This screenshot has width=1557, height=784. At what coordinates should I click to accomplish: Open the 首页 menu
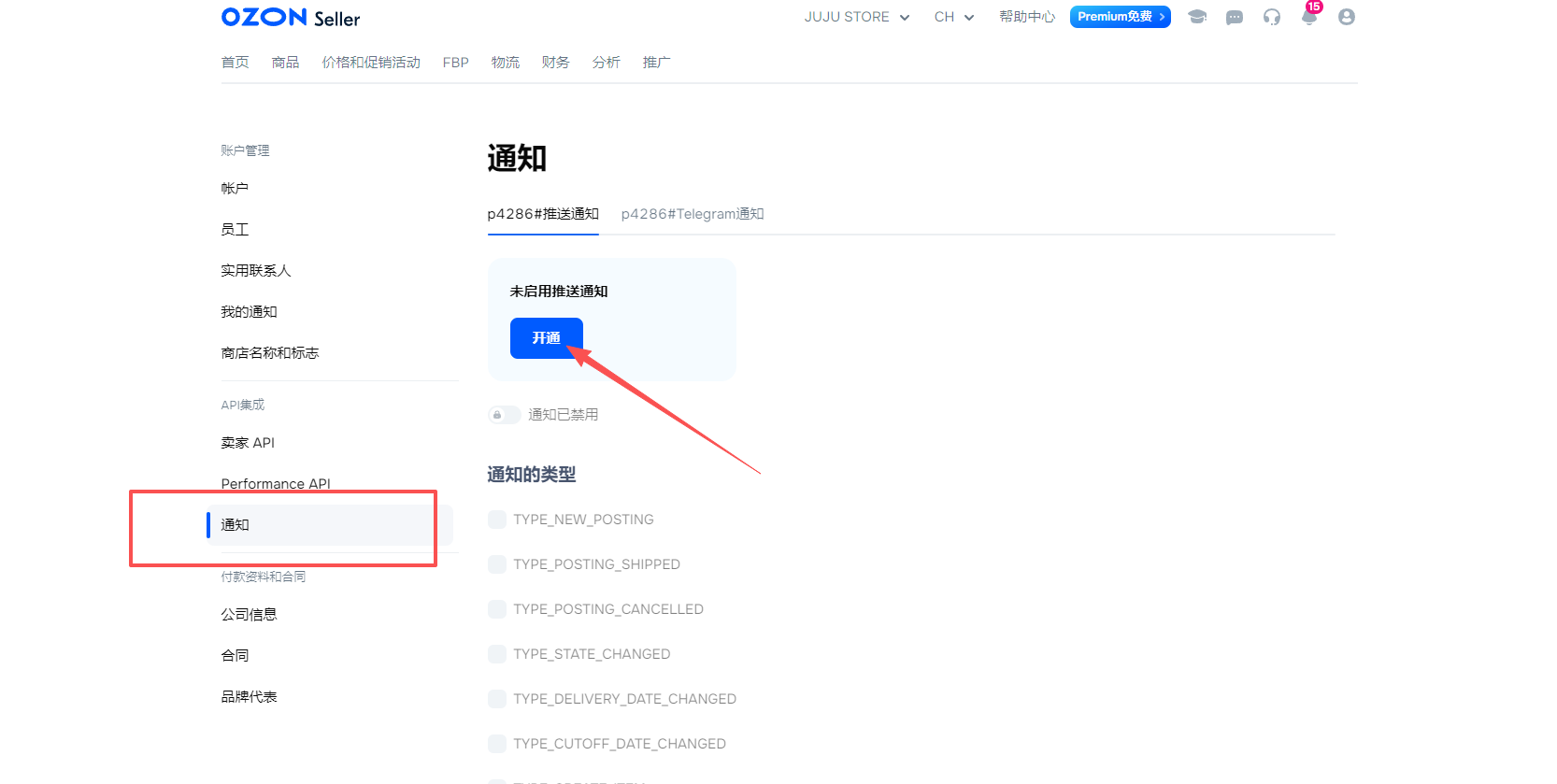(x=236, y=63)
